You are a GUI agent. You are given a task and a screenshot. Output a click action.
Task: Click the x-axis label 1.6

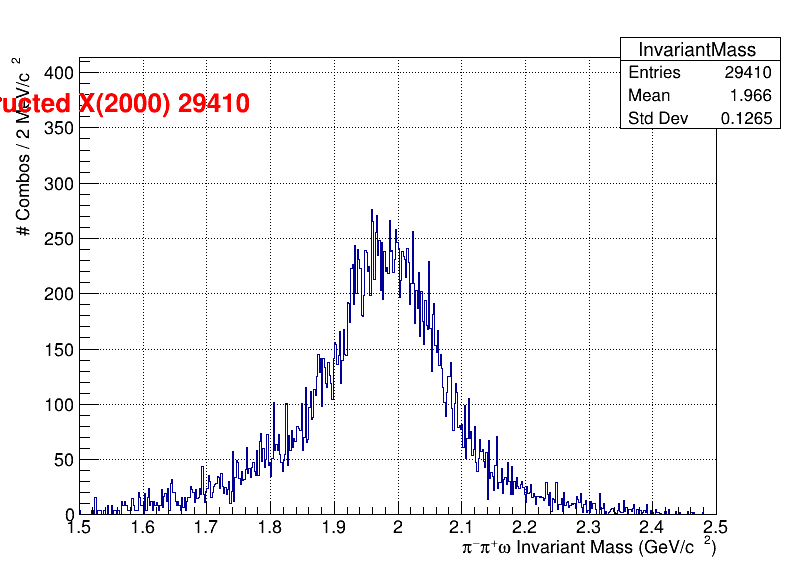(143, 527)
